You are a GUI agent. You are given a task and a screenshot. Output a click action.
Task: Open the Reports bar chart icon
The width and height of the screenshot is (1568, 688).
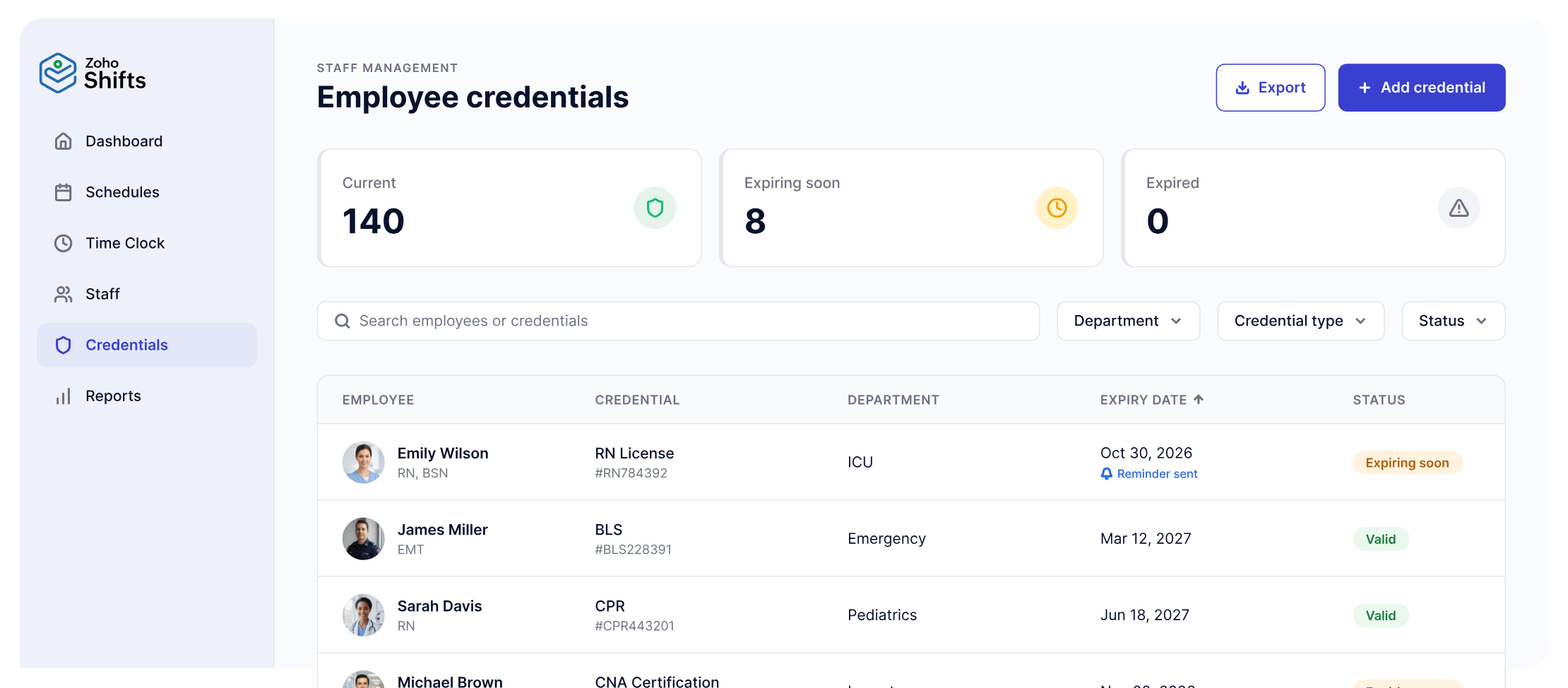64,396
